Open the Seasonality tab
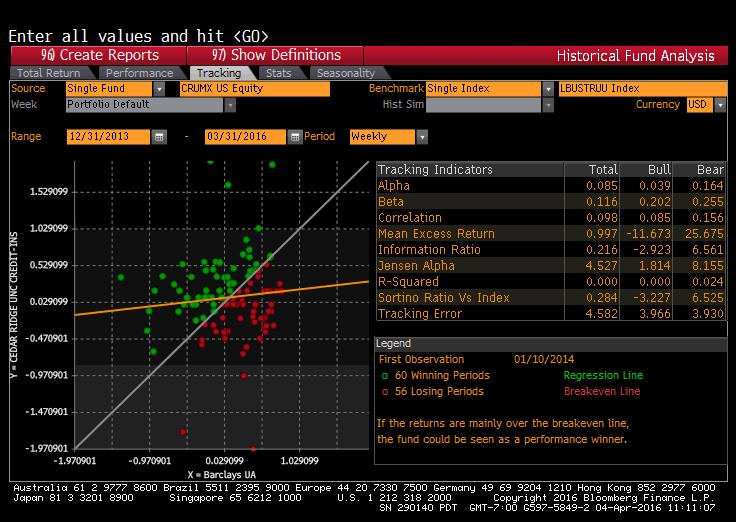 [346, 73]
